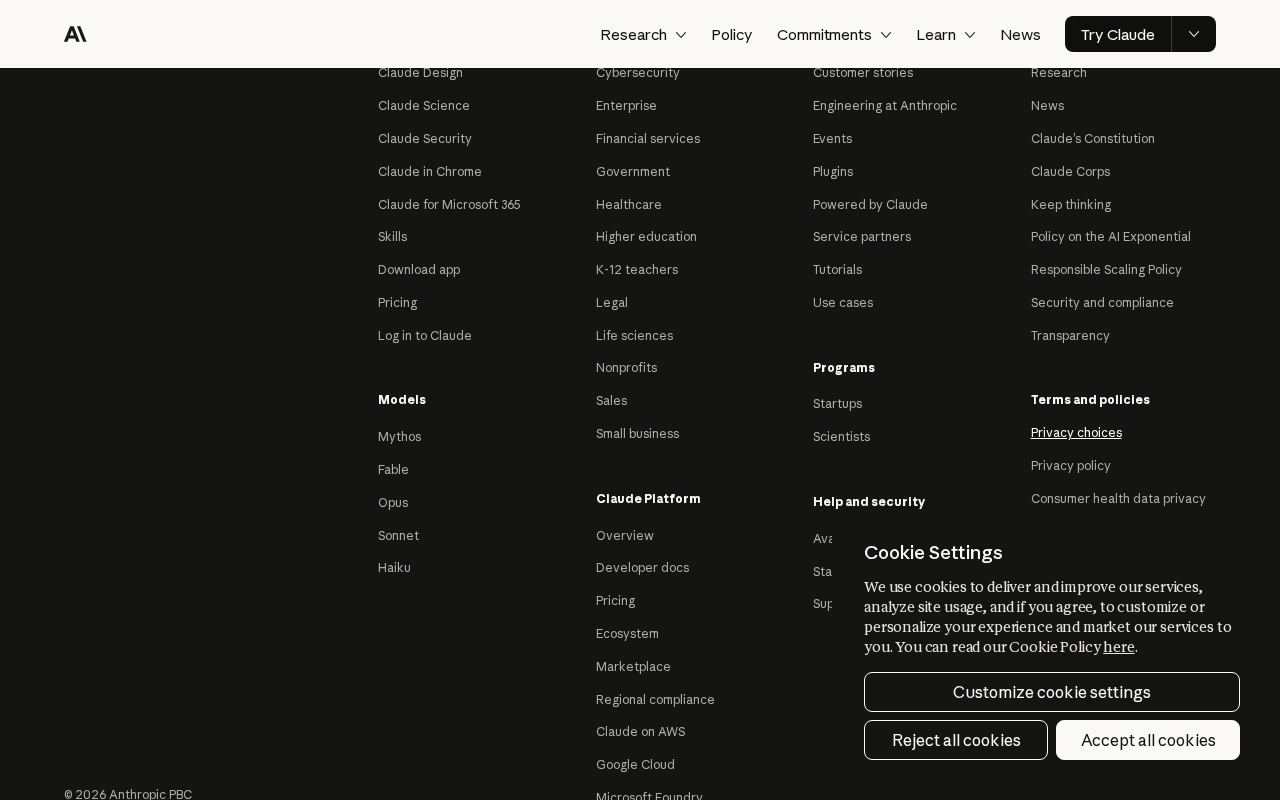Viewport: 1280px width, 800px height.
Task: Open the Powered by Claude link
Action: pyautogui.click(x=870, y=204)
